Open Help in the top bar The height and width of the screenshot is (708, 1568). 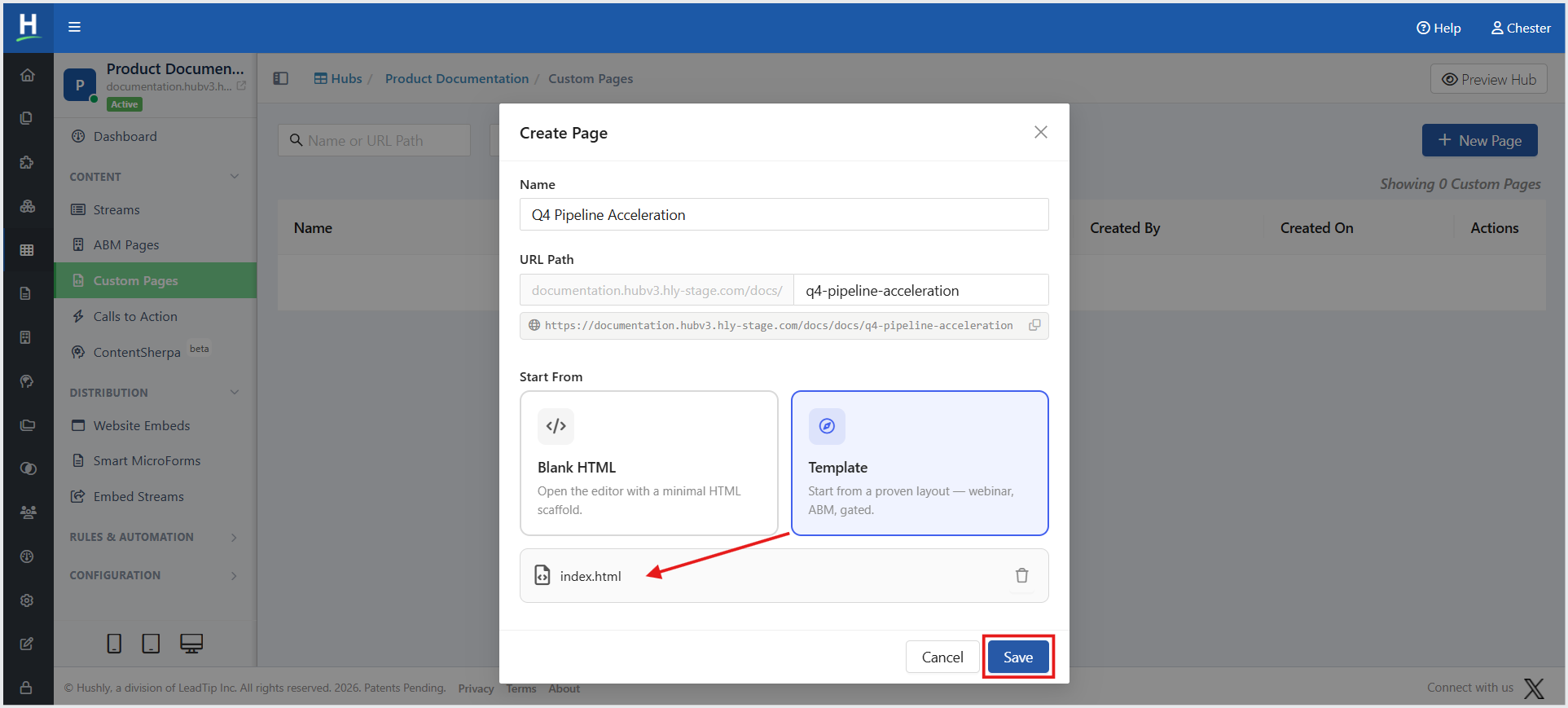[x=1438, y=28]
